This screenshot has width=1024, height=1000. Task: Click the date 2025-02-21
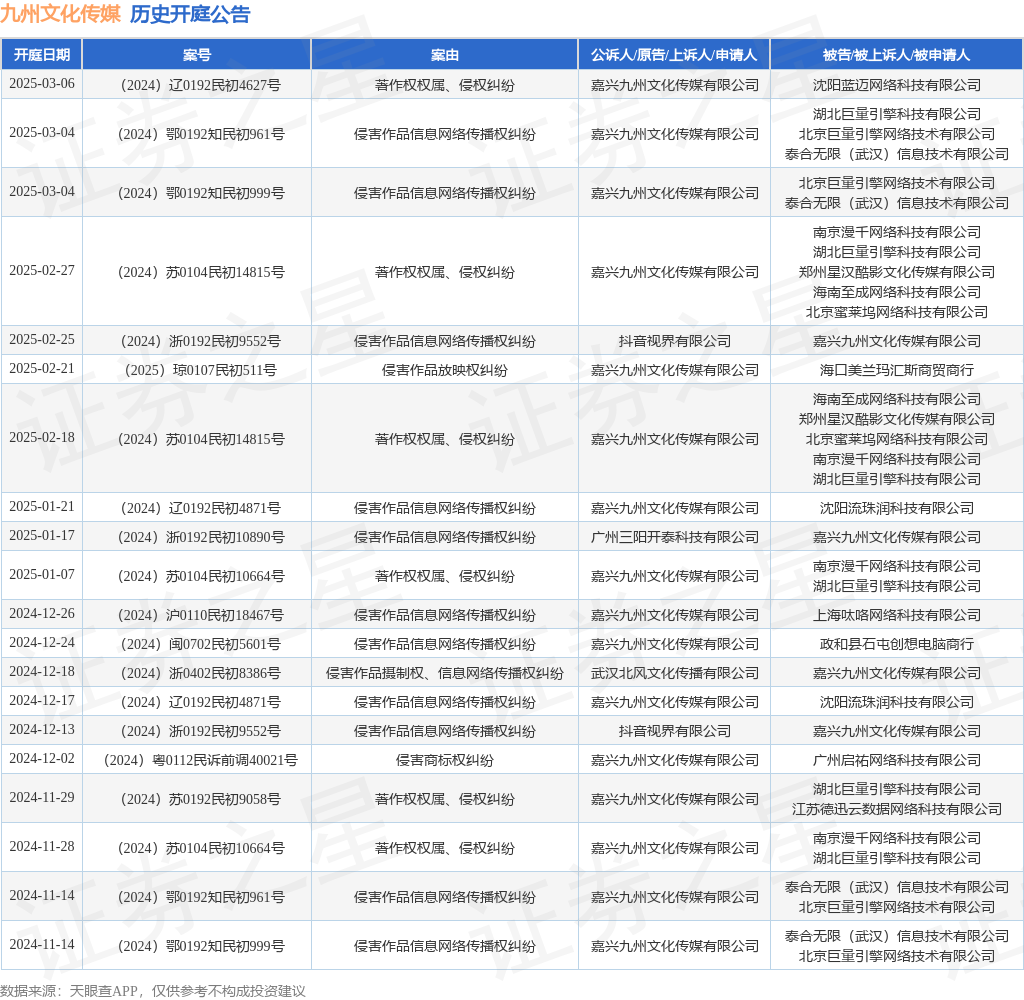pos(42,368)
